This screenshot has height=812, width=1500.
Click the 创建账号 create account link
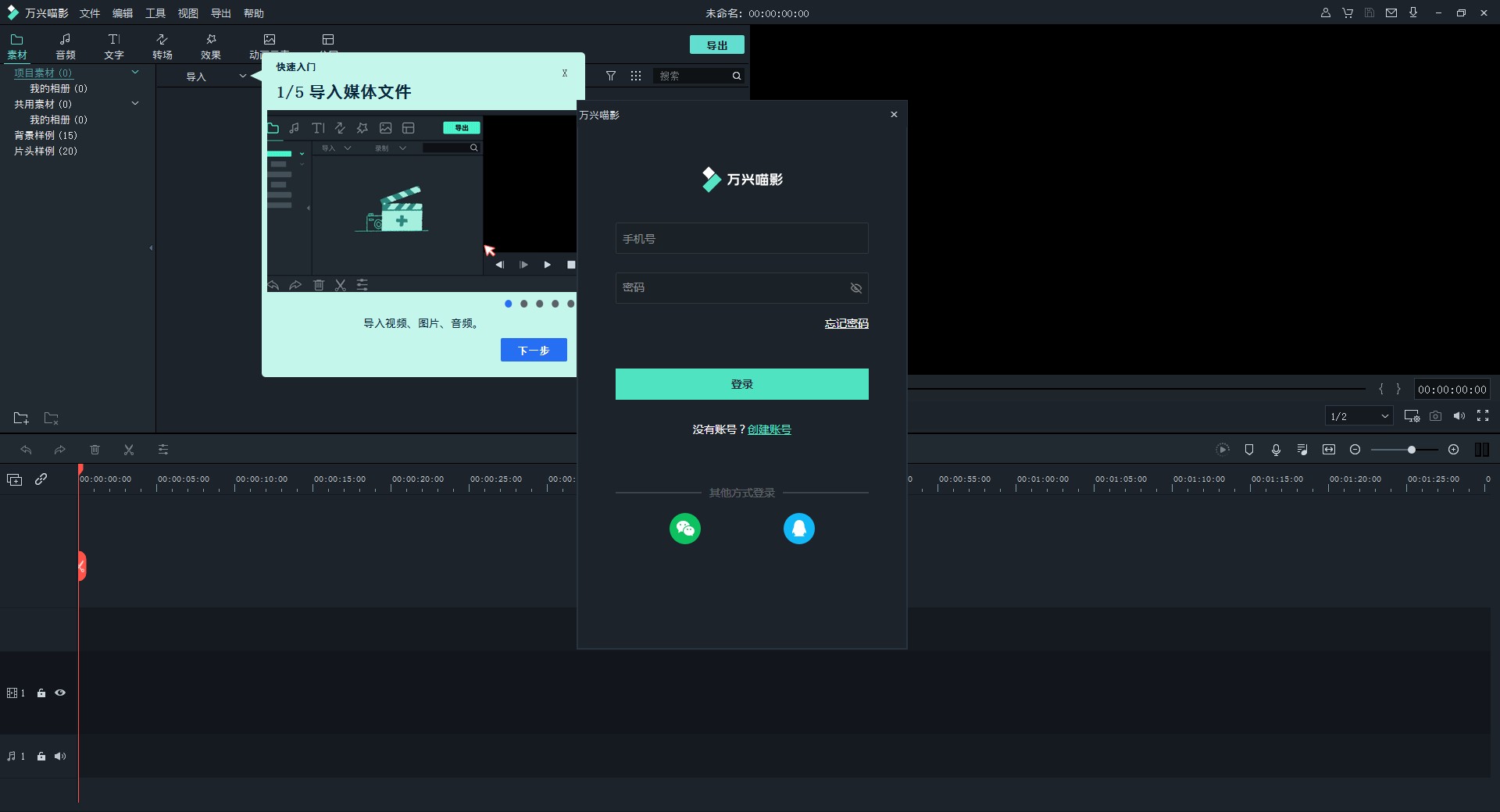tap(769, 429)
